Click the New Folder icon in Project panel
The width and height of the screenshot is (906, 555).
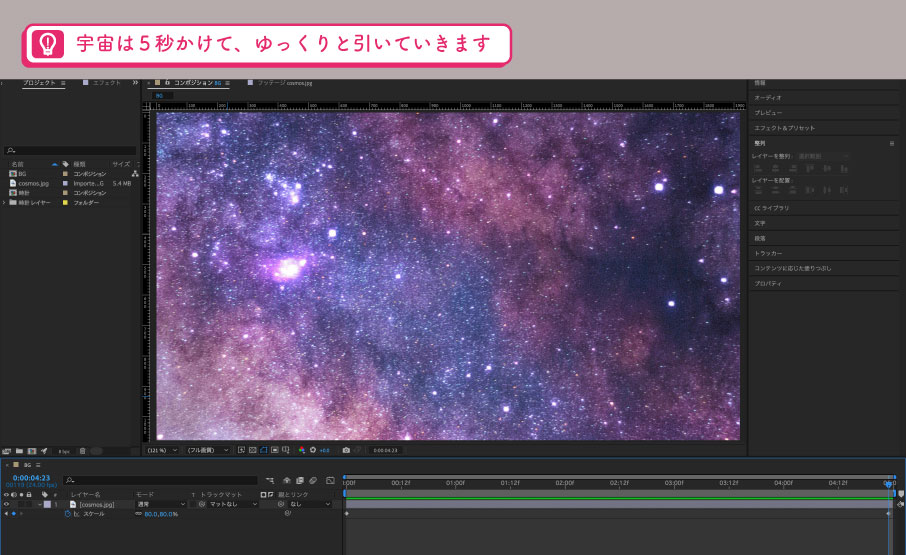pyautogui.click(x=20, y=451)
